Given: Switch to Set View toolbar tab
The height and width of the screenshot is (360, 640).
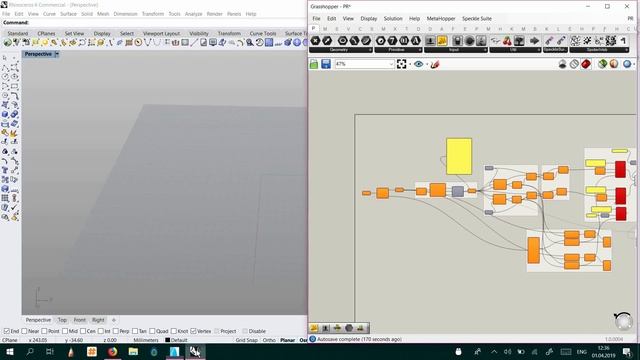Looking at the screenshot, I should pos(74,33).
